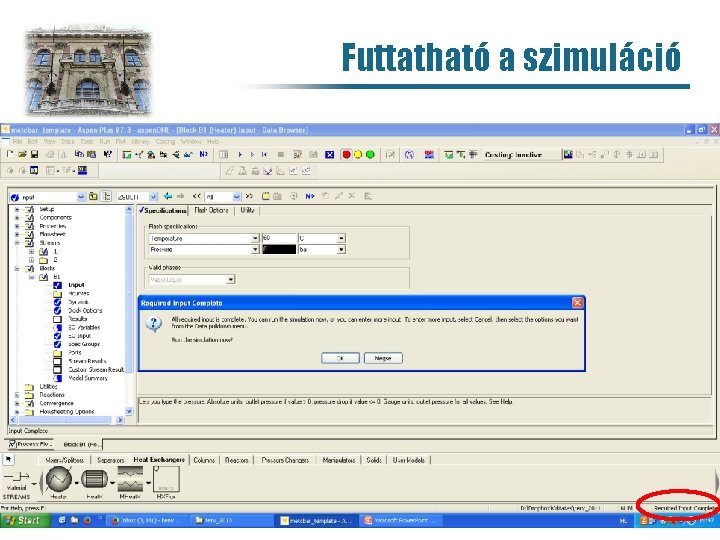The image size is (720, 540).
Task: Start the simulation run with play icon
Action: pyautogui.click(x=240, y=155)
